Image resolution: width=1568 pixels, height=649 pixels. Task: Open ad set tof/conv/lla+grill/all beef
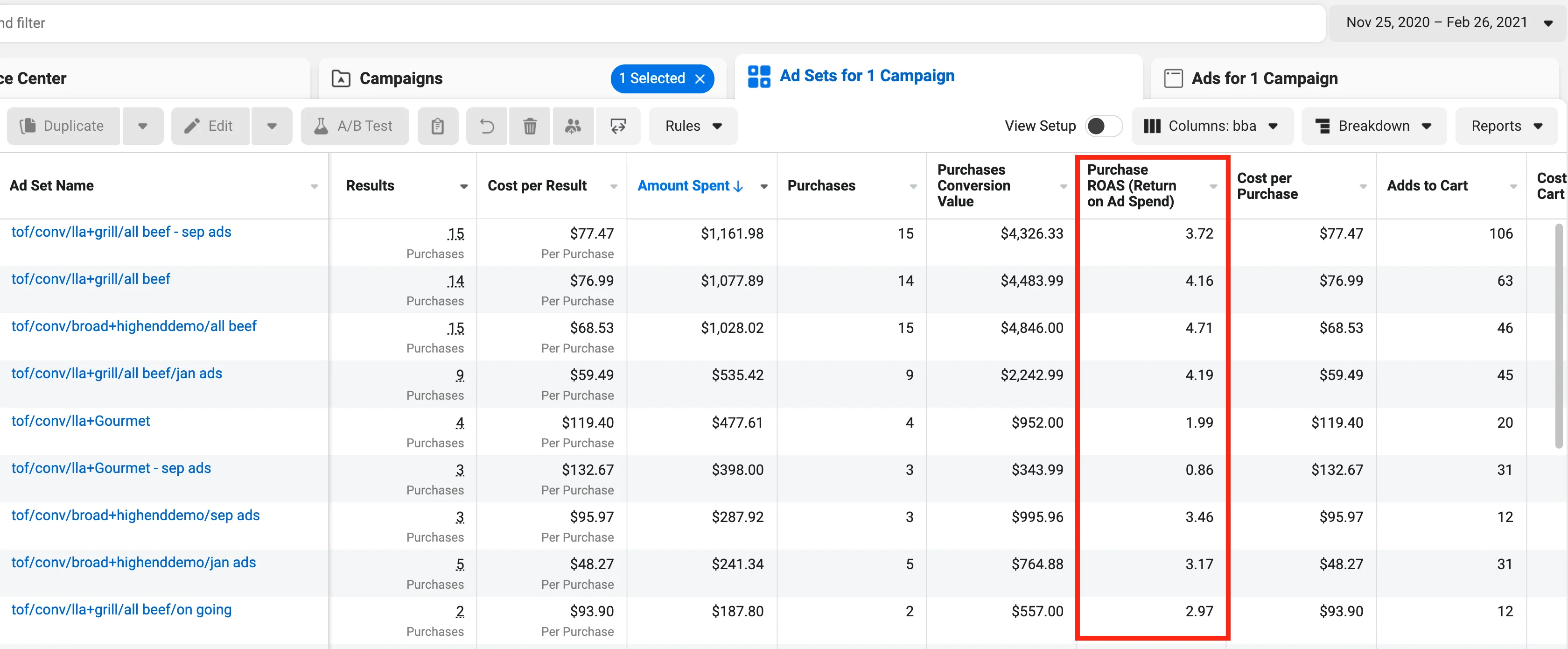point(91,279)
